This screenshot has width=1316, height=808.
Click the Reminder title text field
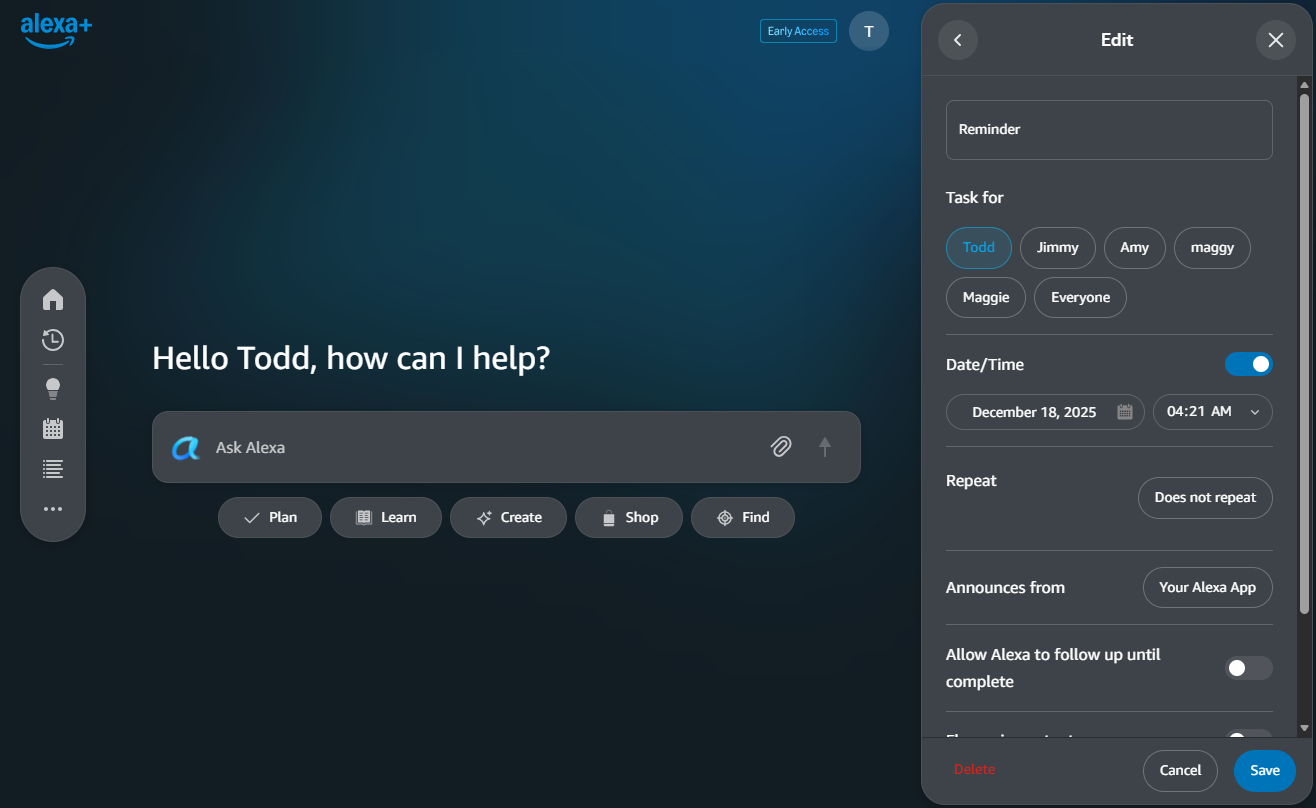(x=1108, y=129)
